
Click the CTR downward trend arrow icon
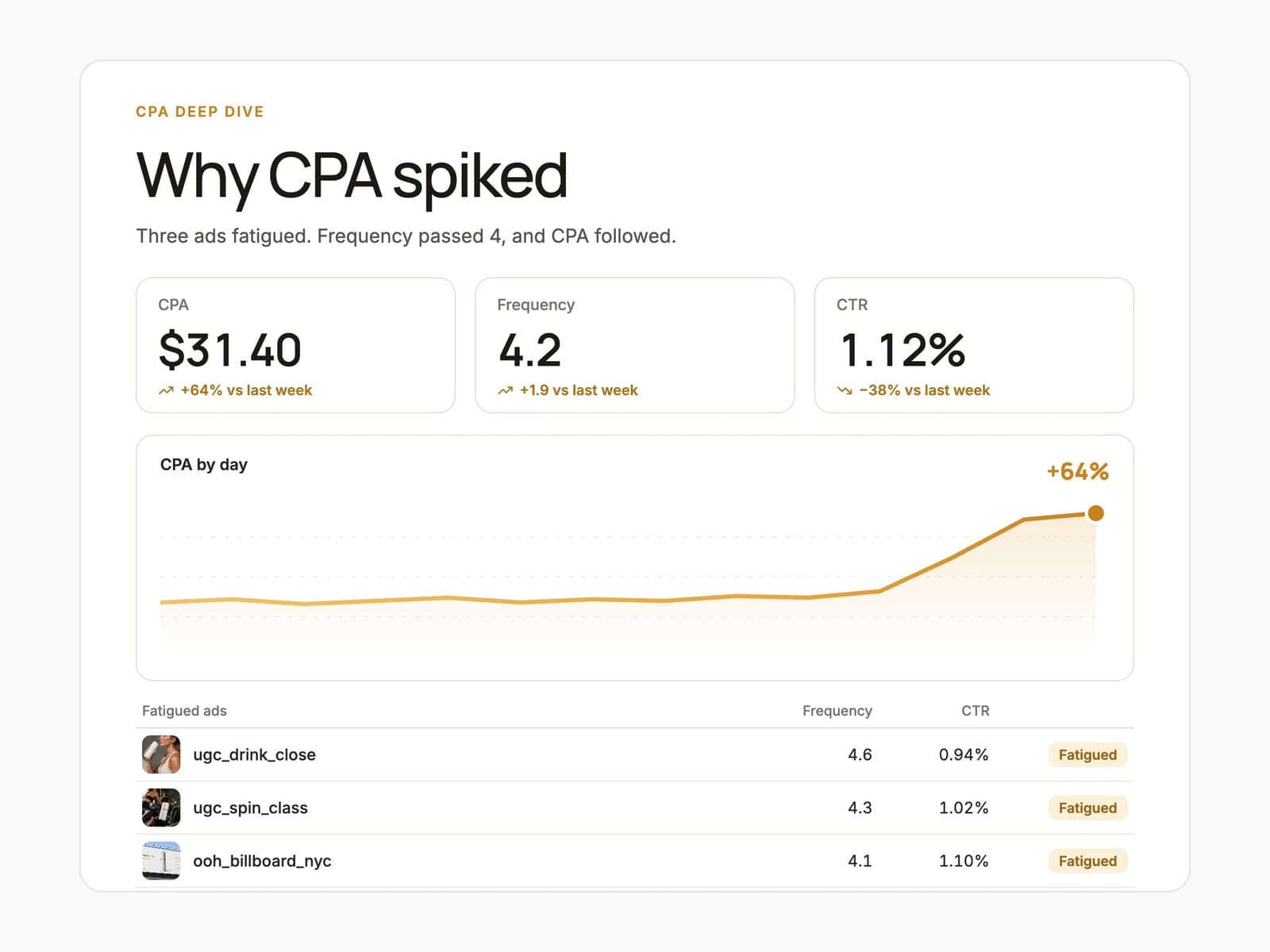pyautogui.click(x=845, y=390)
